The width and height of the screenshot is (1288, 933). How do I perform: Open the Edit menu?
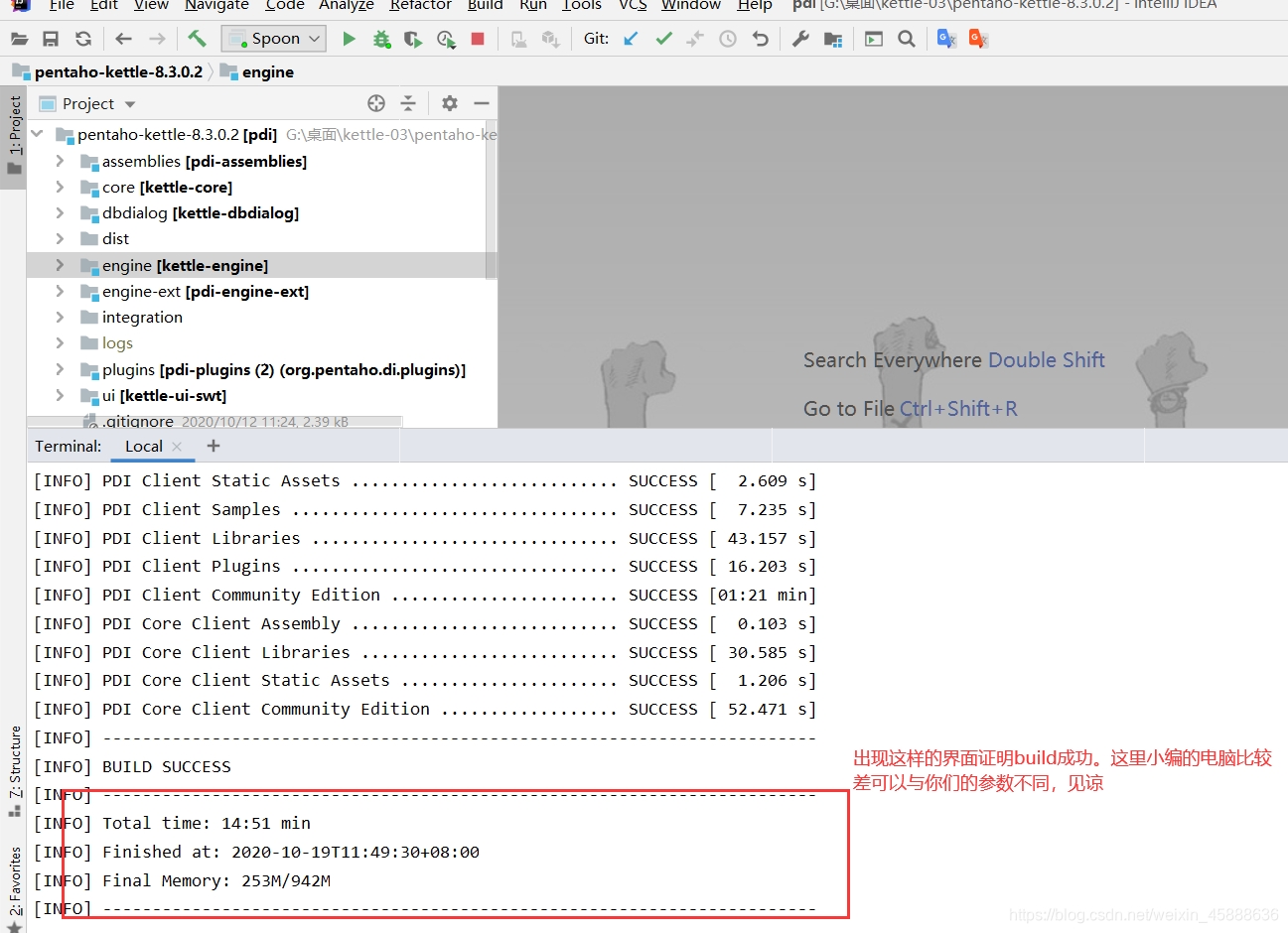pyautogui.click(x=103, y=5)
